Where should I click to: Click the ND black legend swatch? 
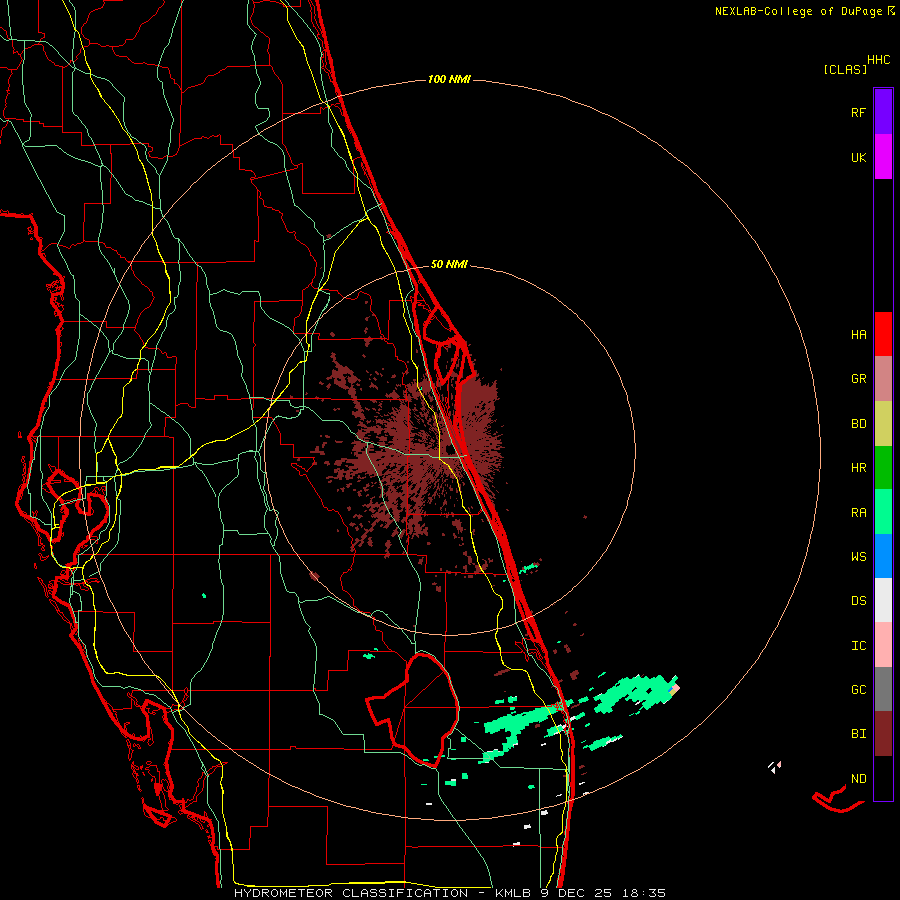click(x=883, y=778)
